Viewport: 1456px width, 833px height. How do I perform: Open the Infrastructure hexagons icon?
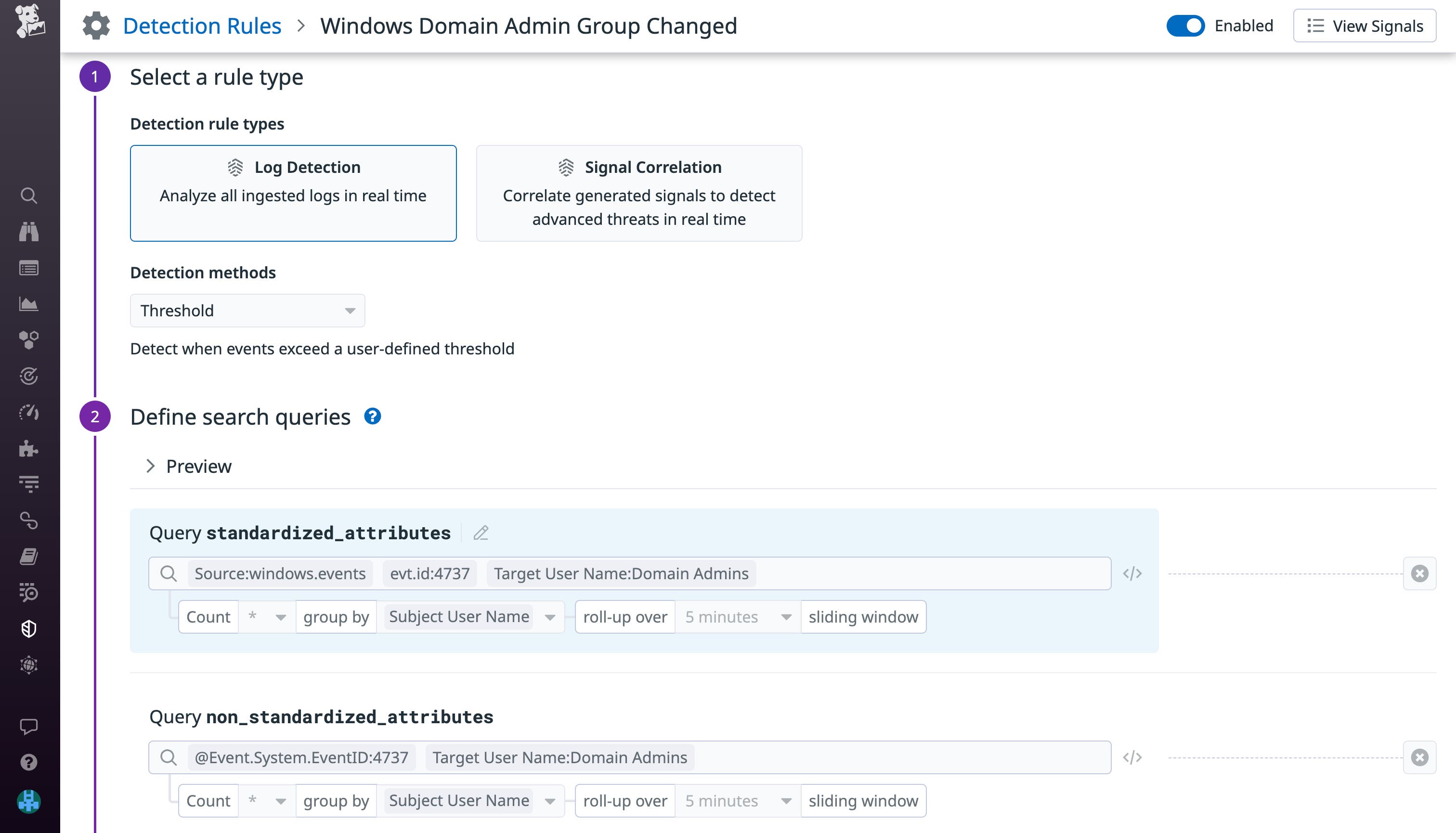(x=28, y=339)
